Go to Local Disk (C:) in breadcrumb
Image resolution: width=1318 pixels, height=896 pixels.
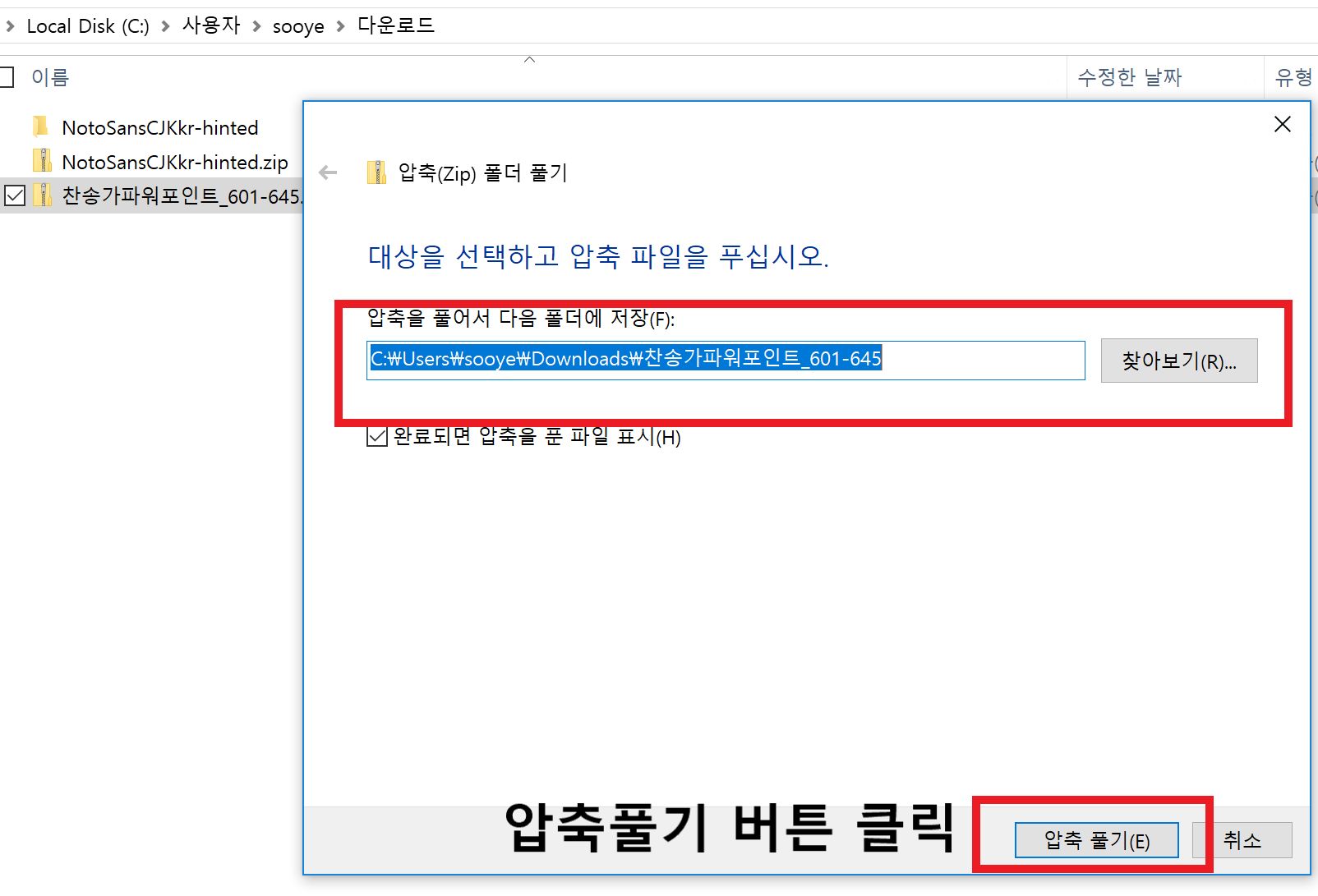coord(88,26)
